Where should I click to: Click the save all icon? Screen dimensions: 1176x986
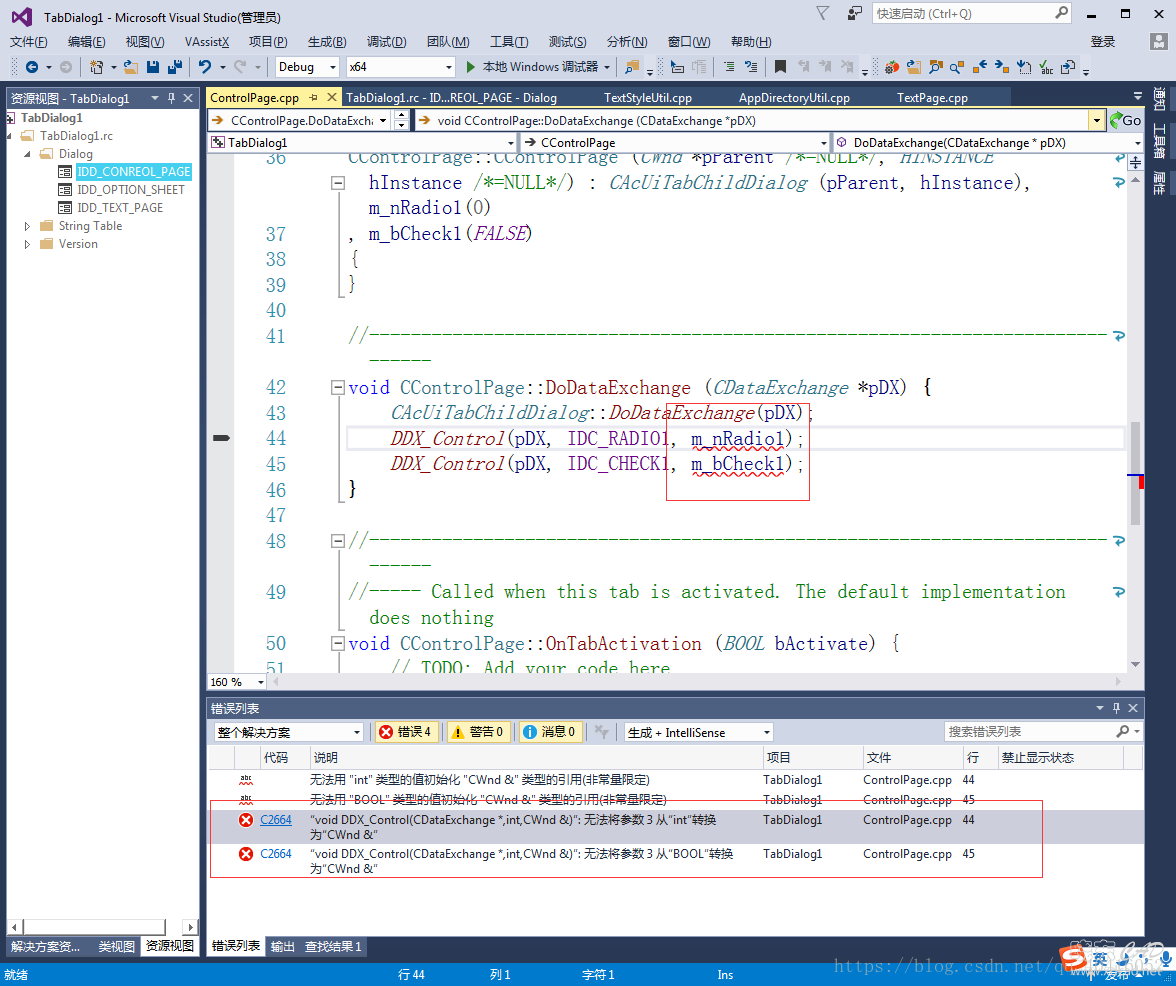pyautogui.click(x=175, y=67)
